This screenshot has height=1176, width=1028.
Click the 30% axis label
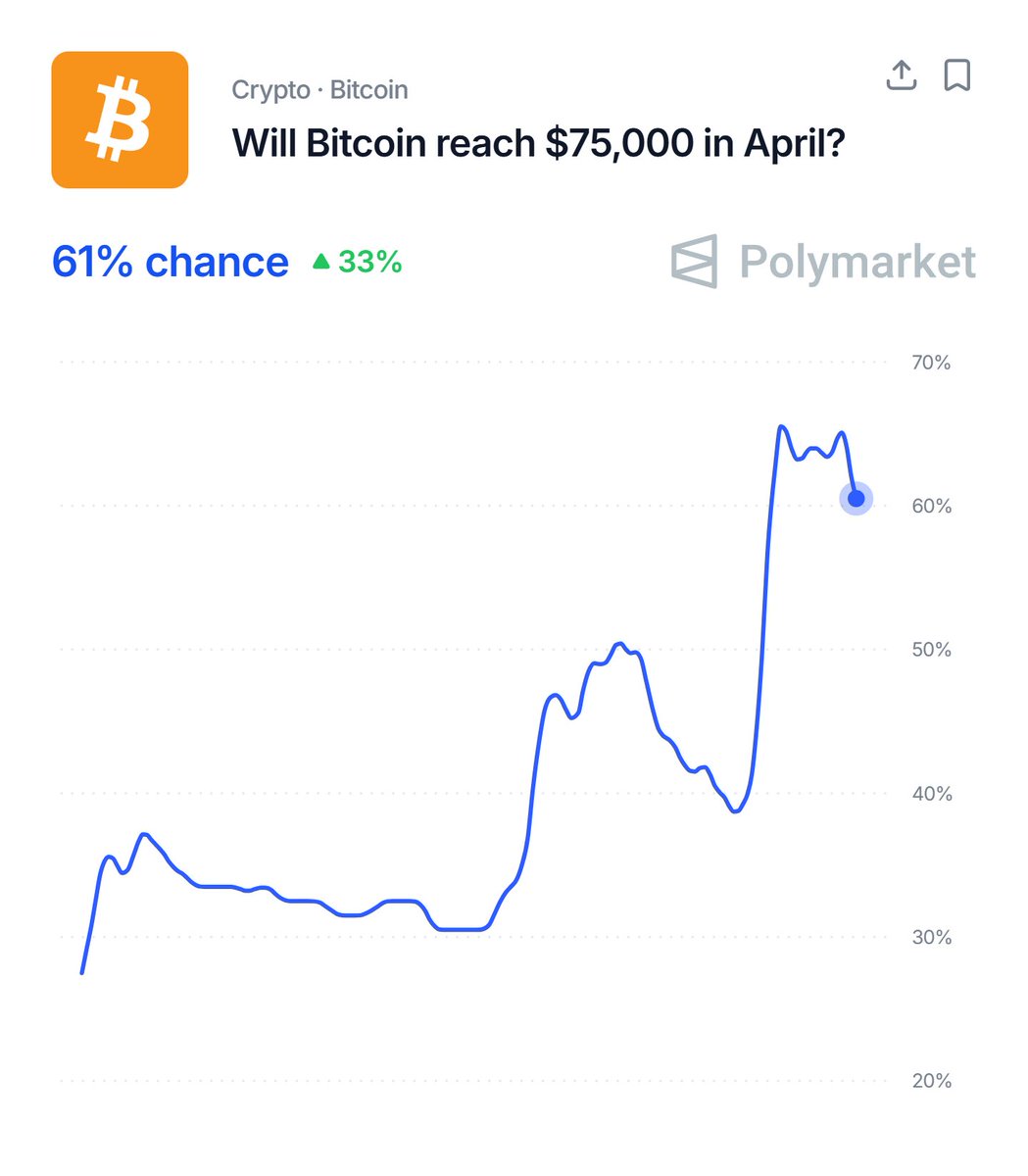(x=931, y=937)
